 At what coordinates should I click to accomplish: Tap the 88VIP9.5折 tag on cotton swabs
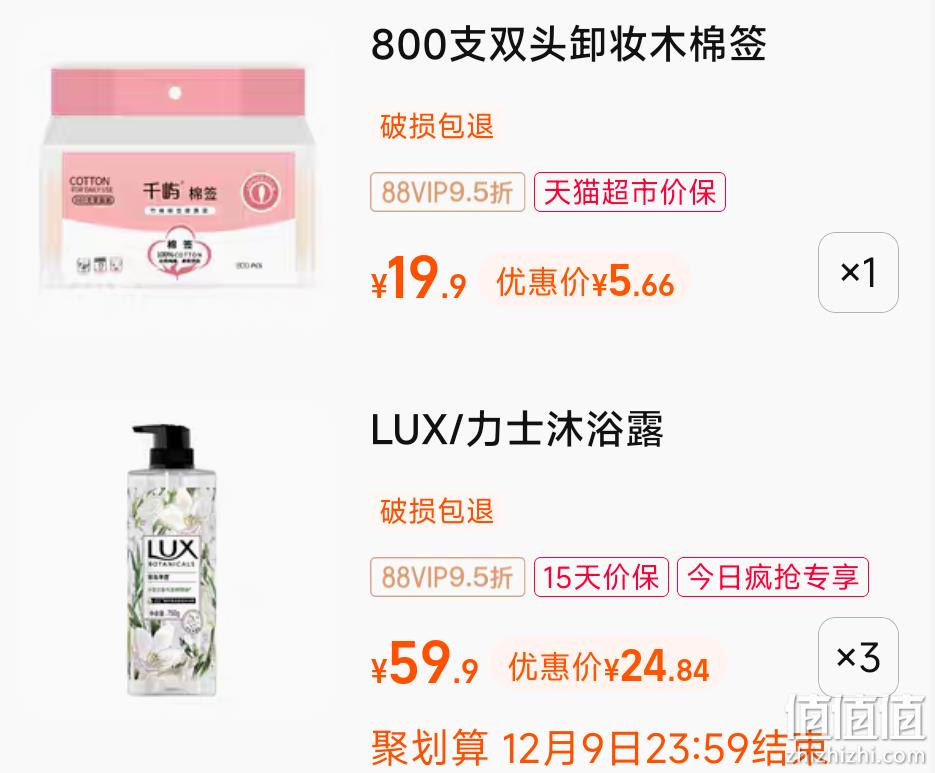(x=447, y=192)
